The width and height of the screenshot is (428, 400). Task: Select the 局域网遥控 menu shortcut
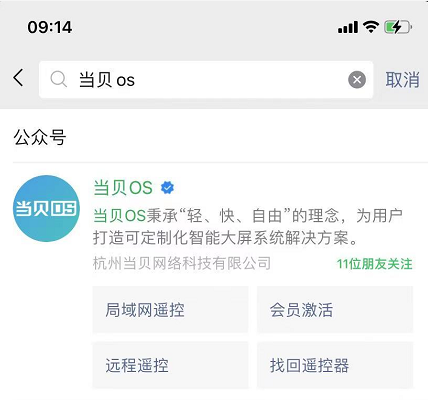[170, 310]
